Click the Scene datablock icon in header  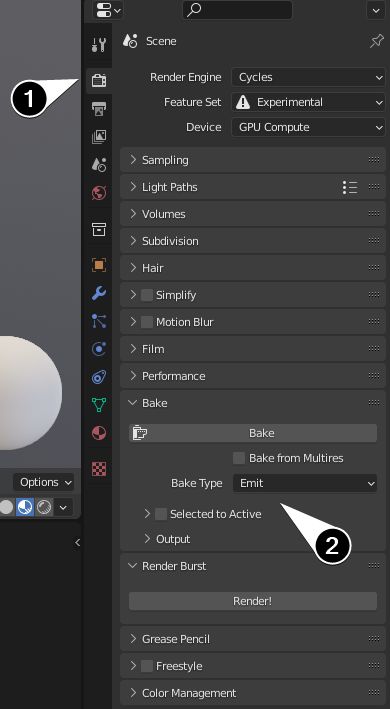130,41
